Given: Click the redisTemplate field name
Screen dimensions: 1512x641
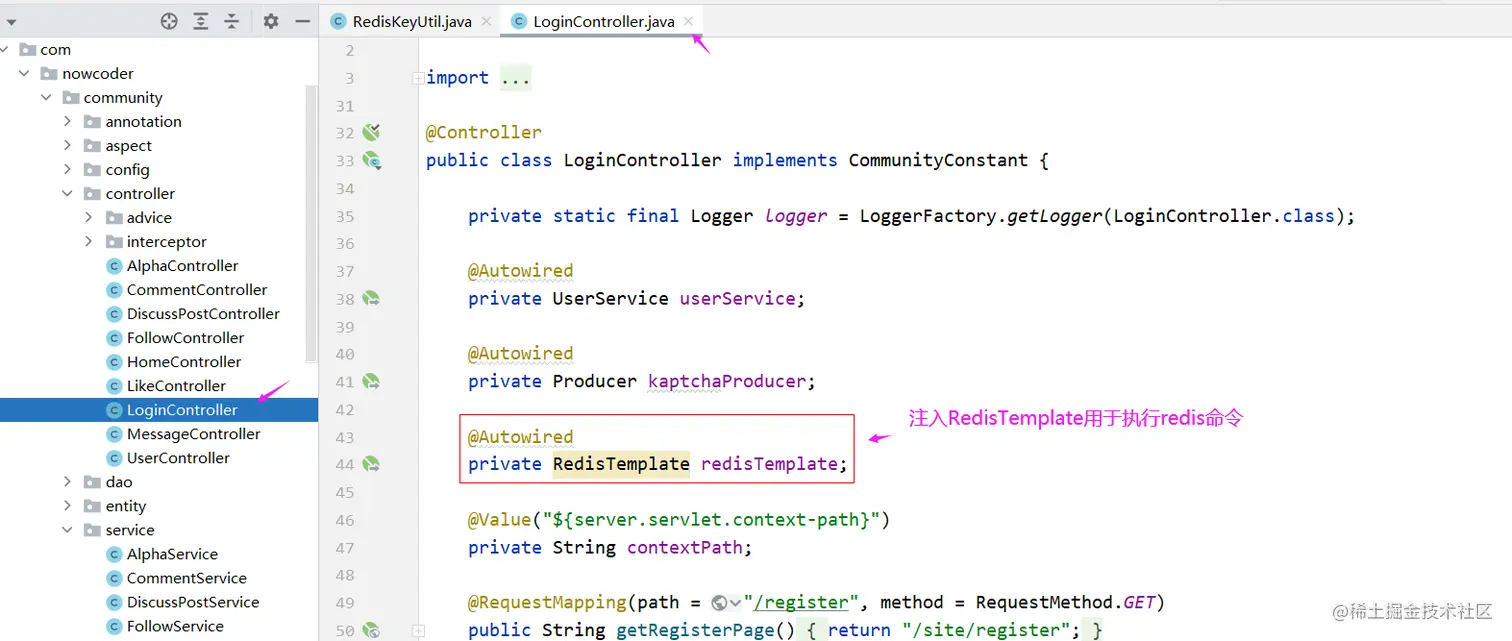Looking at the screenshot, I should point(768,464).
